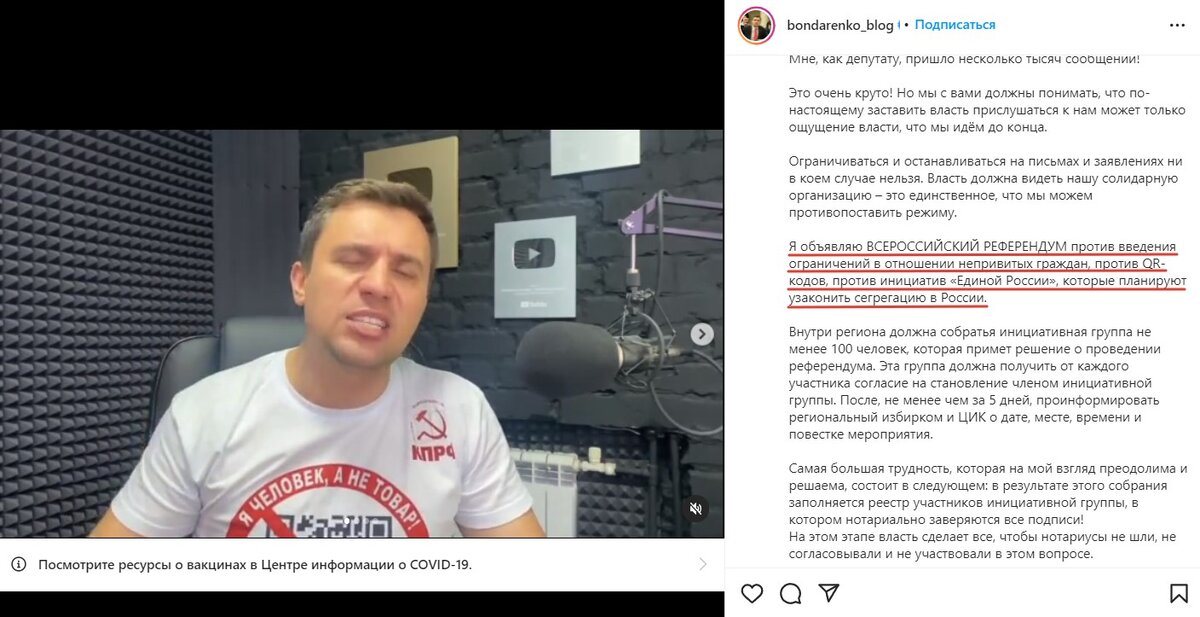Like the post with heart icon
The image size is (1200, 617).
(x=752, y=594)
